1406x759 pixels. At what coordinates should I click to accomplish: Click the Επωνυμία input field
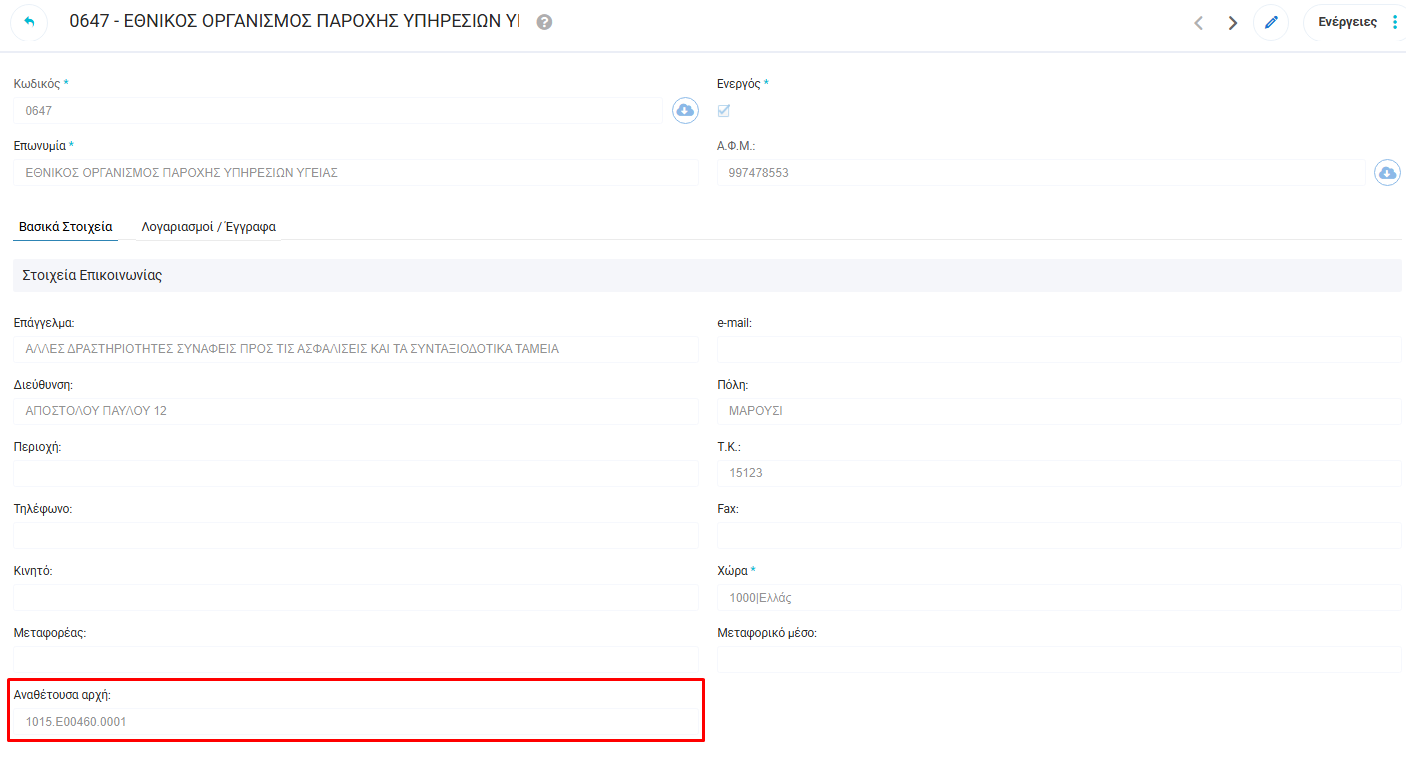355,173
